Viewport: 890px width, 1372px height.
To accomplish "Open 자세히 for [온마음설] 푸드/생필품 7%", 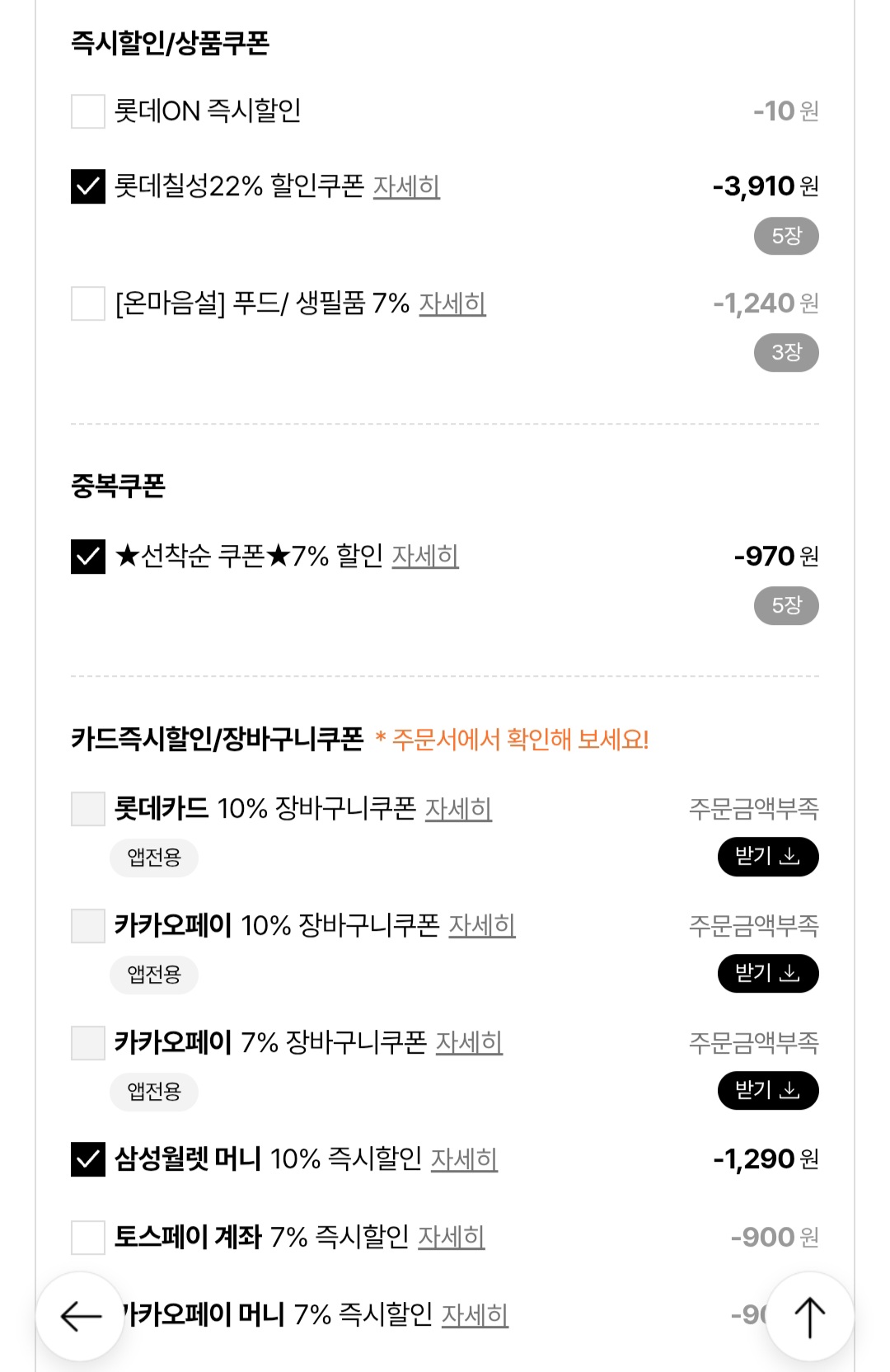I will pos(452,303).
